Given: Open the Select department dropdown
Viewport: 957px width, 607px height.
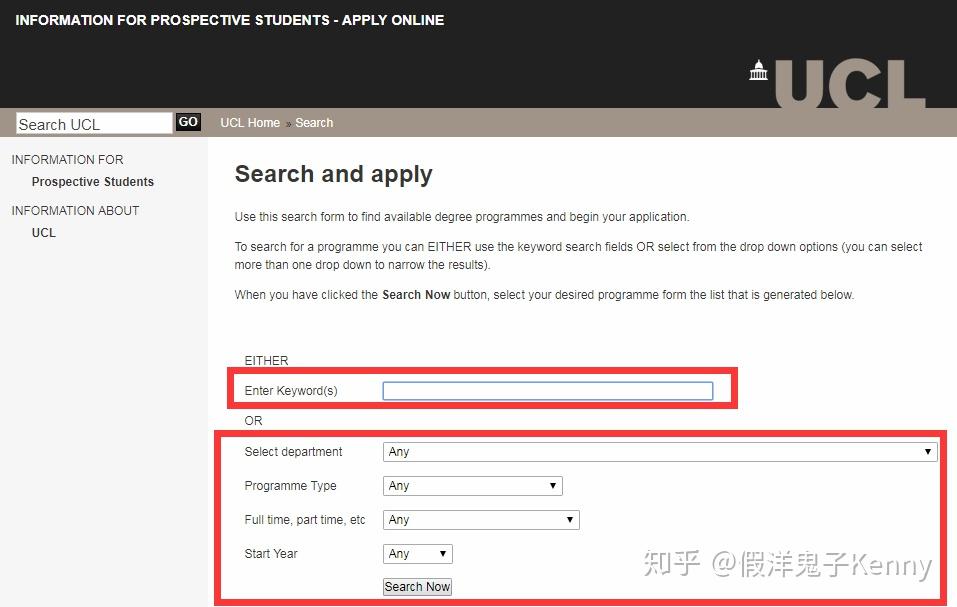Looking at the screenshot, I should pyautogui.click(x=658, y=451).
